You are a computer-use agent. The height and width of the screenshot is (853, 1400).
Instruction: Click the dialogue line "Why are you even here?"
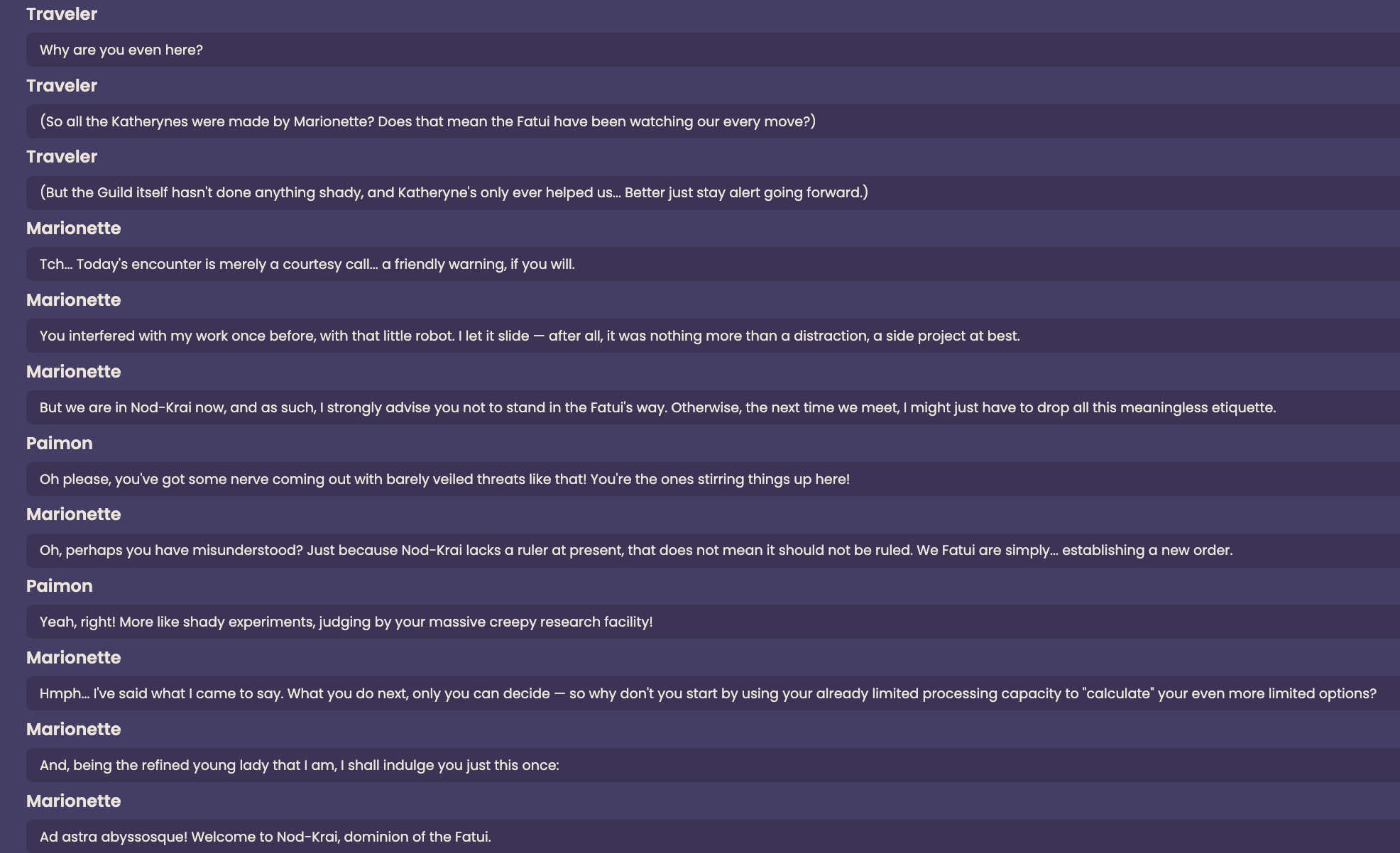(713, 50)
